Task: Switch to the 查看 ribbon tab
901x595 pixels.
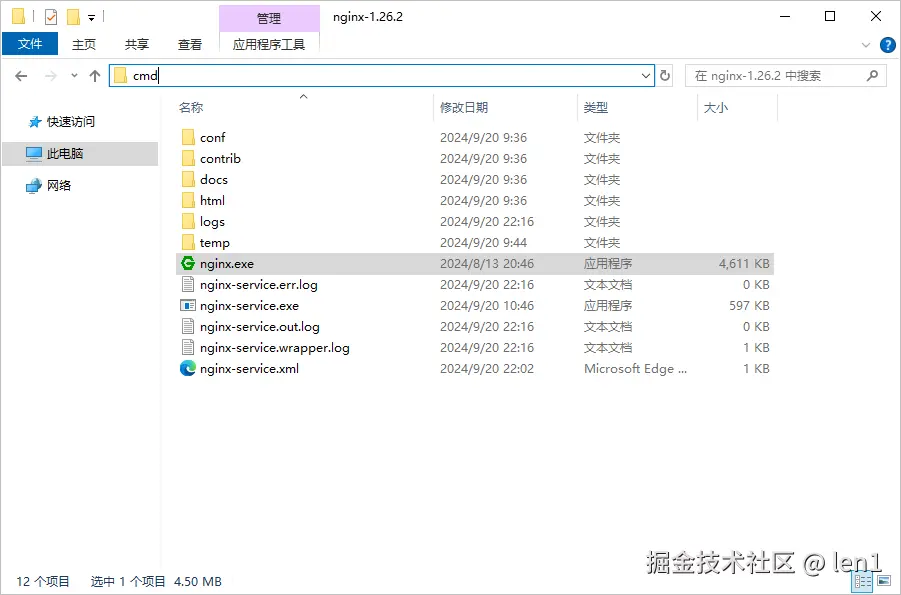Action: pyautogui.click(x=190, y=44)
